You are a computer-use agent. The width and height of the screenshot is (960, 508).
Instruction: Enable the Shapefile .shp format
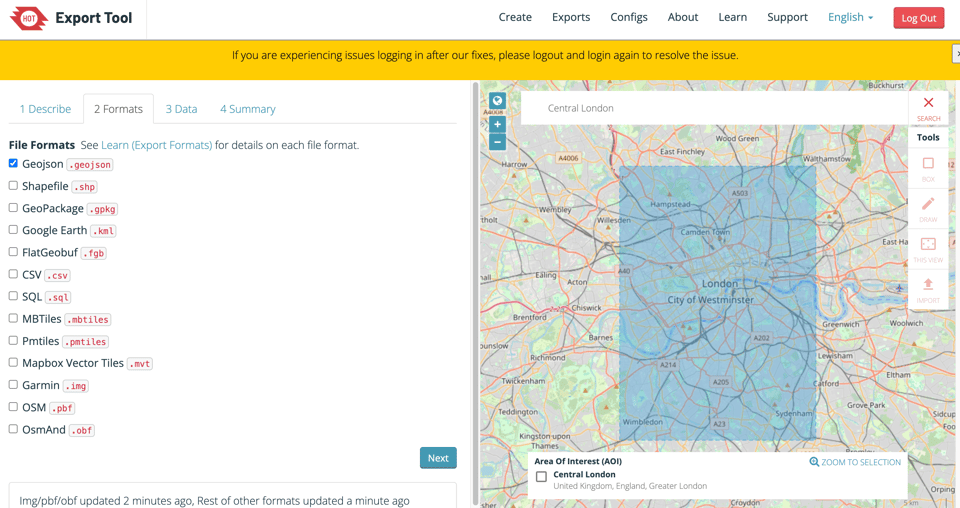pyautogui.click(x=13, y=185)
